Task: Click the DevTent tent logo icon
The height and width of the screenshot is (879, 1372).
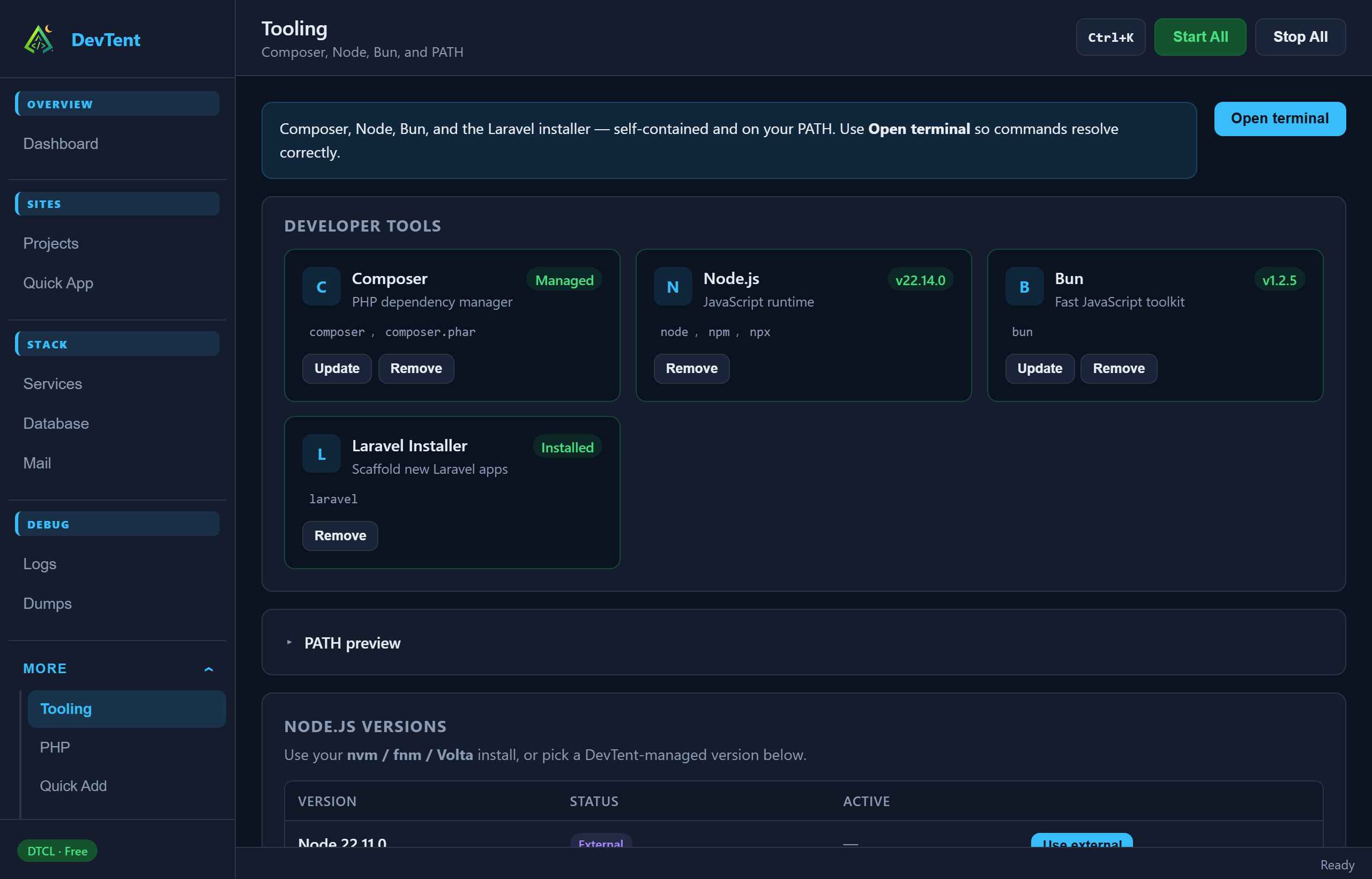Action: (x=39, y=39)
